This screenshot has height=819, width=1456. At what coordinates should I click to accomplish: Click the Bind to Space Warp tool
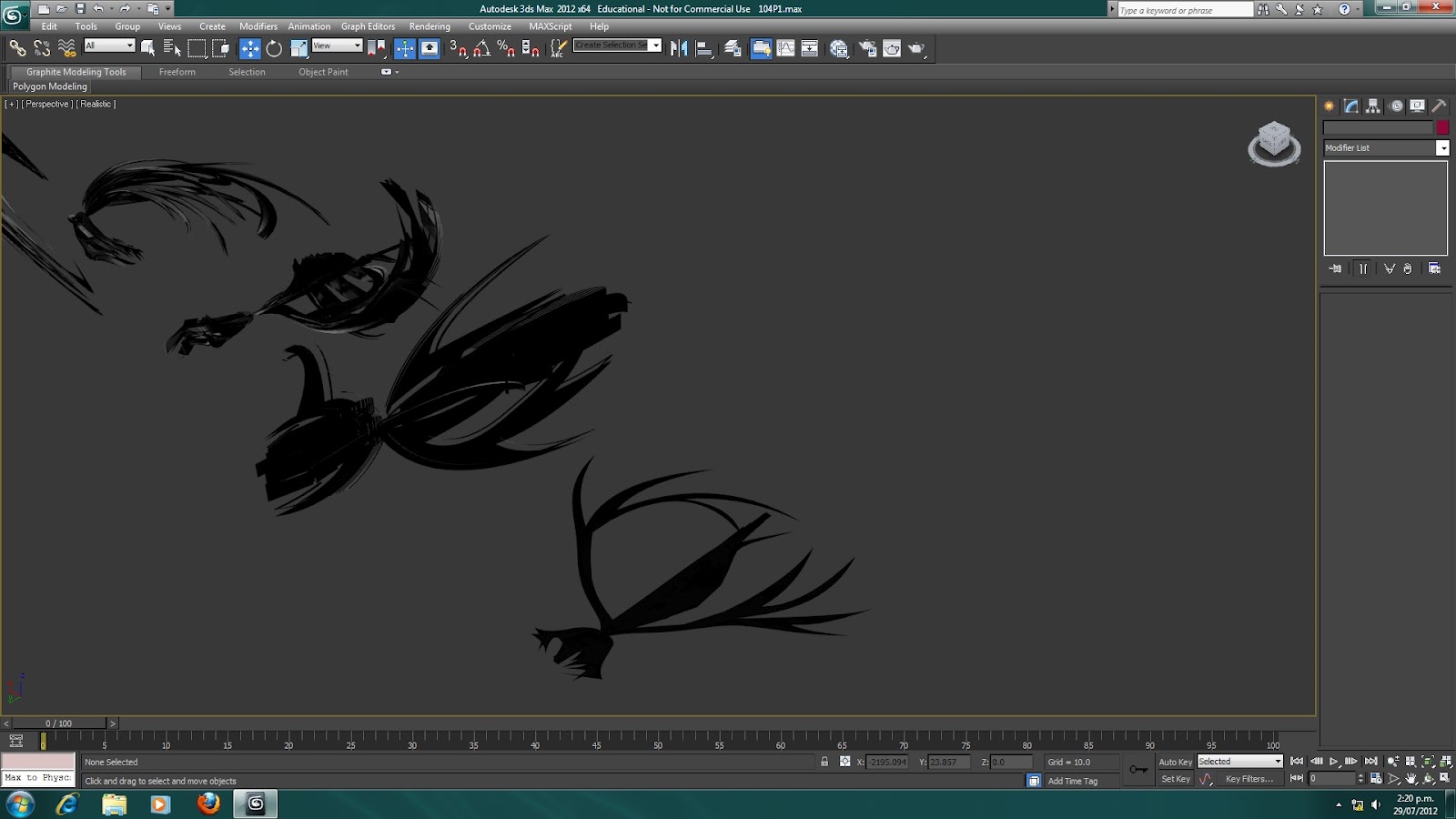click(66, 48)
